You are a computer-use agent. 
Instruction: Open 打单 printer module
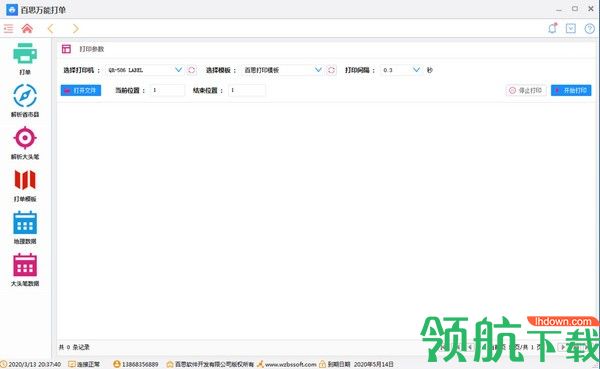point(25,59)
